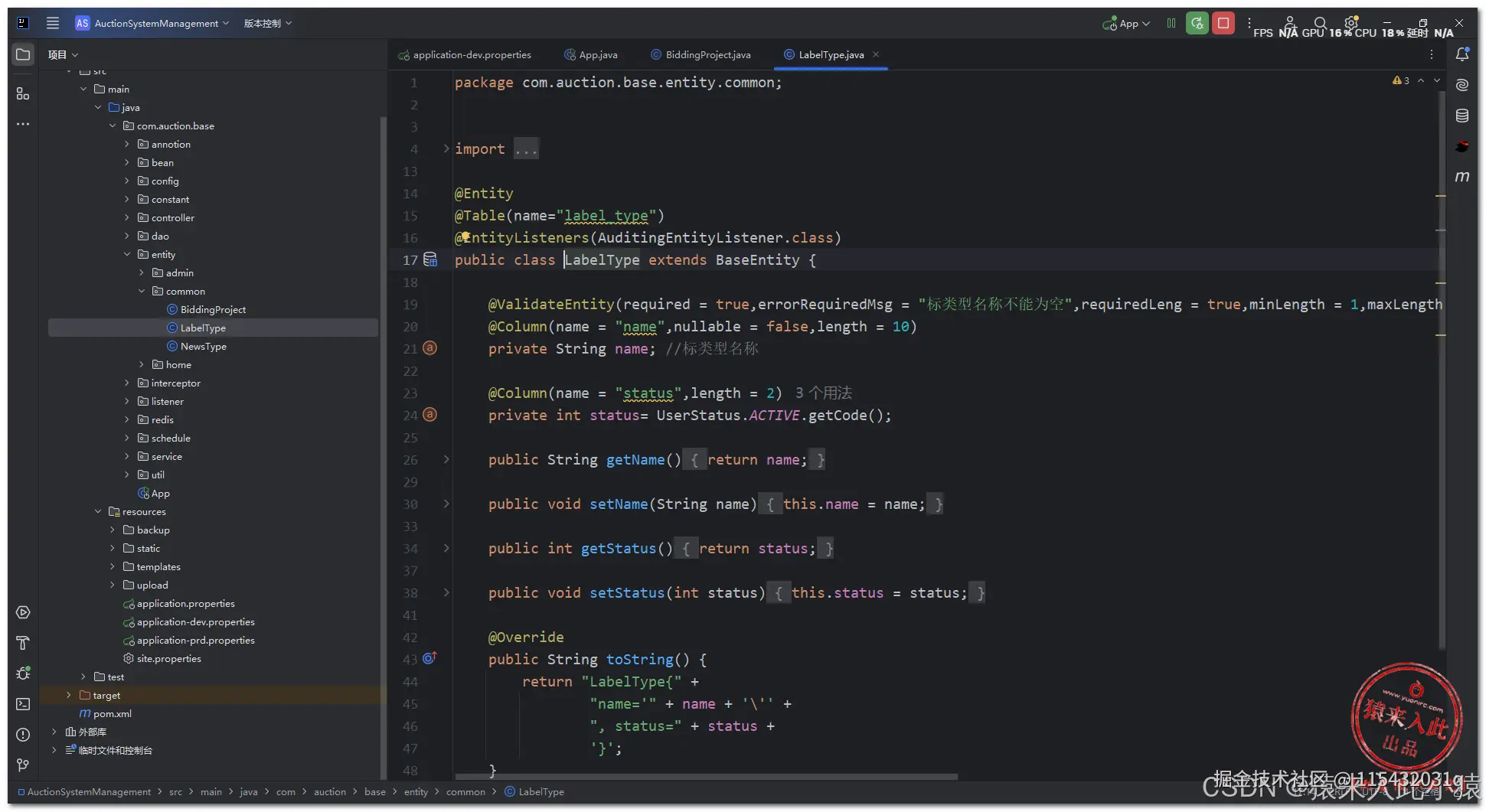Click the override gutter icon on line 43
The width and height of the screenshot is (1486, 812).
tap(430, 658)
